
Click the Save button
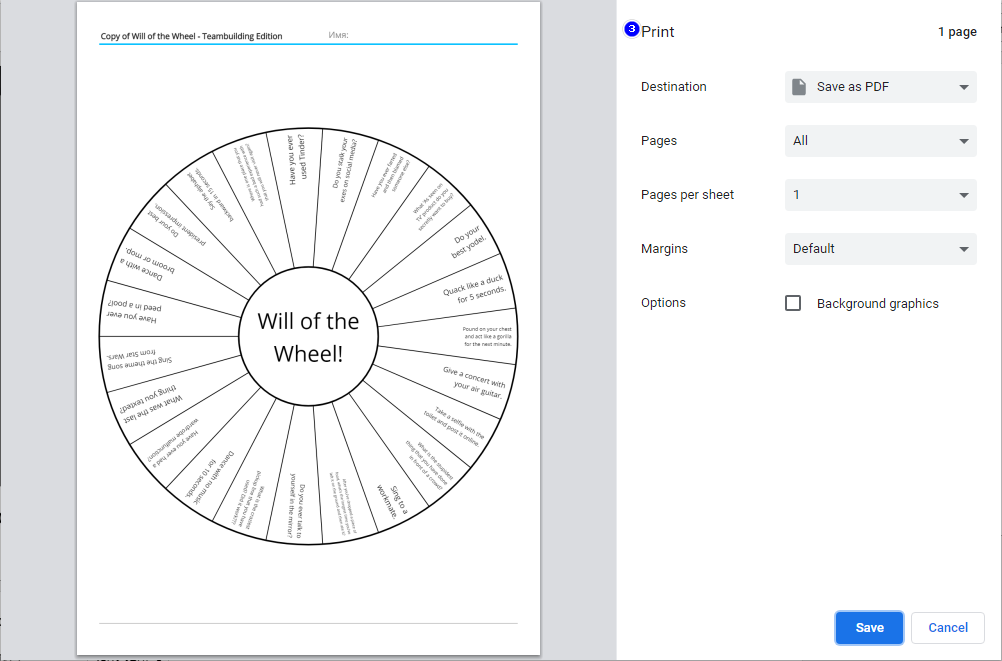(868, 627)
